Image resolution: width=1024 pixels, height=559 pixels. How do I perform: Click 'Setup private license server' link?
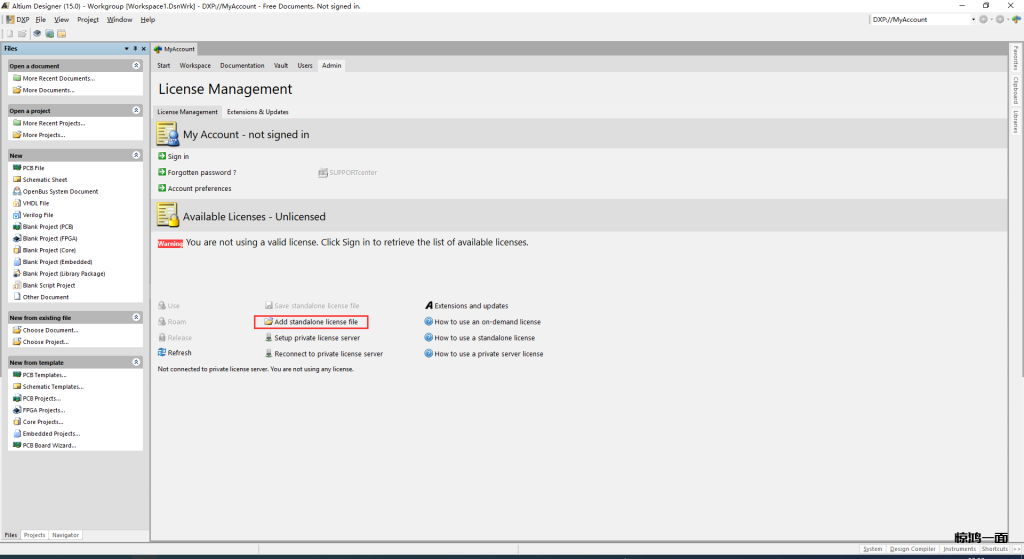click(x=317, y=338)
